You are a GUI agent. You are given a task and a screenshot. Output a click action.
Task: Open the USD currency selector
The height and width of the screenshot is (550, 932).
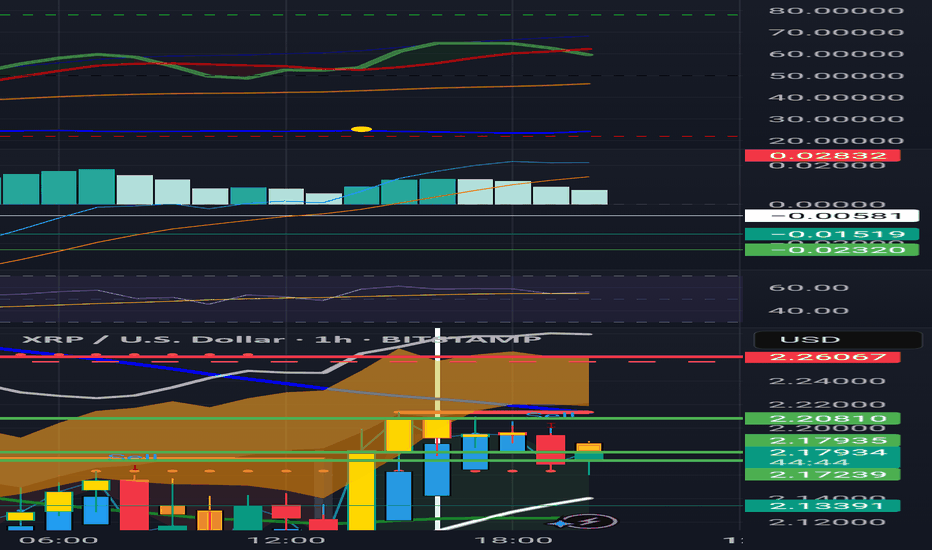(x=837, y=340)
